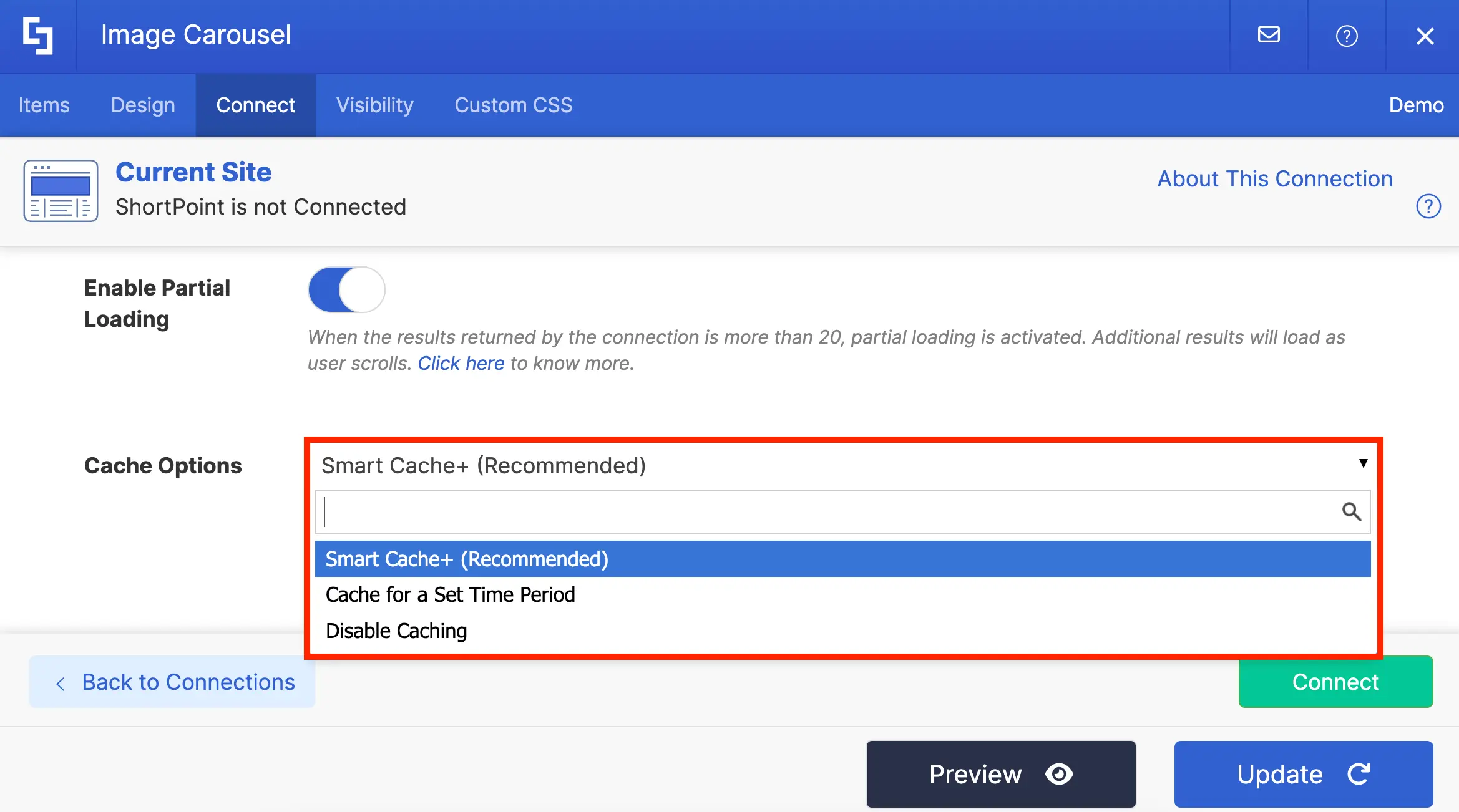Click the Demo link
The height and width of the screenshot is (812, 1459).
[1416, 105]
